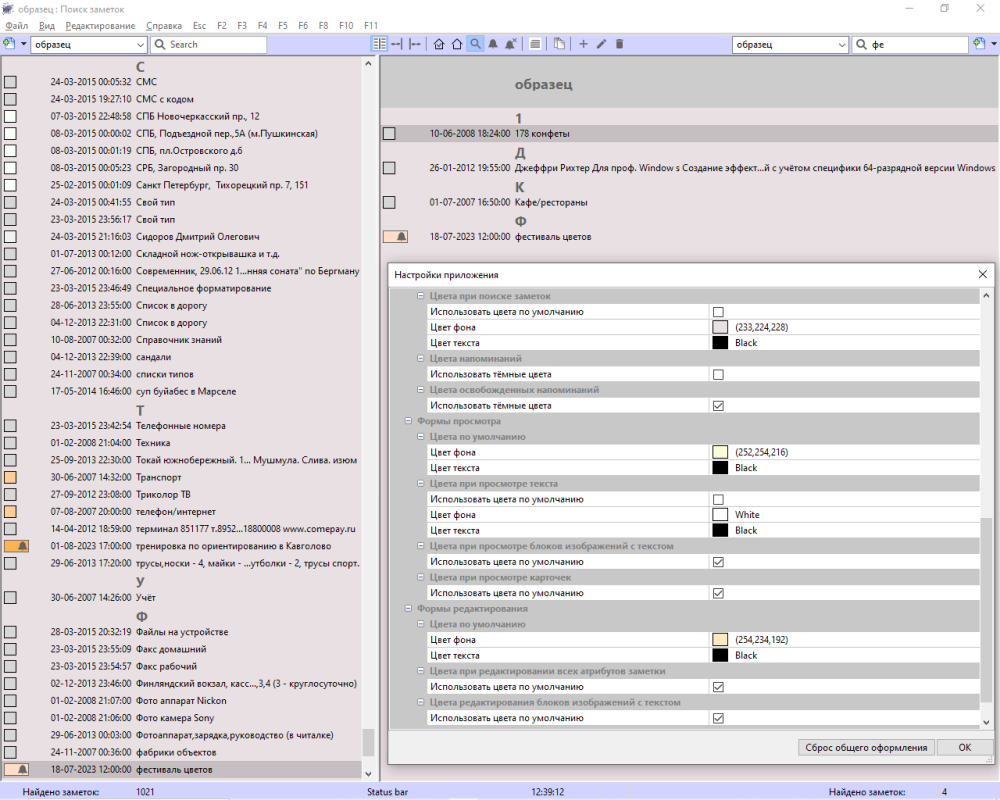Collapse the Формы просмотра section
The width and height of the screenshot is (1000, 800).
coord(409,422)
